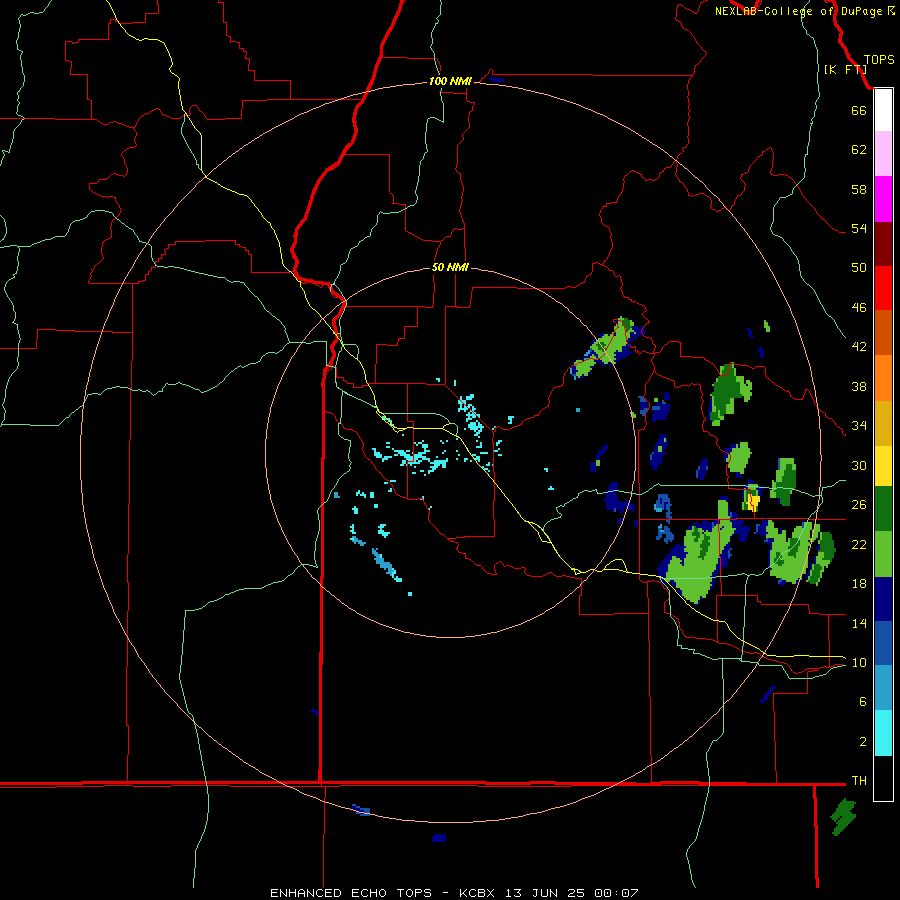Screen dimensions: 900x900
Task: Click the 50 legend label
Action: click(859, 268)
